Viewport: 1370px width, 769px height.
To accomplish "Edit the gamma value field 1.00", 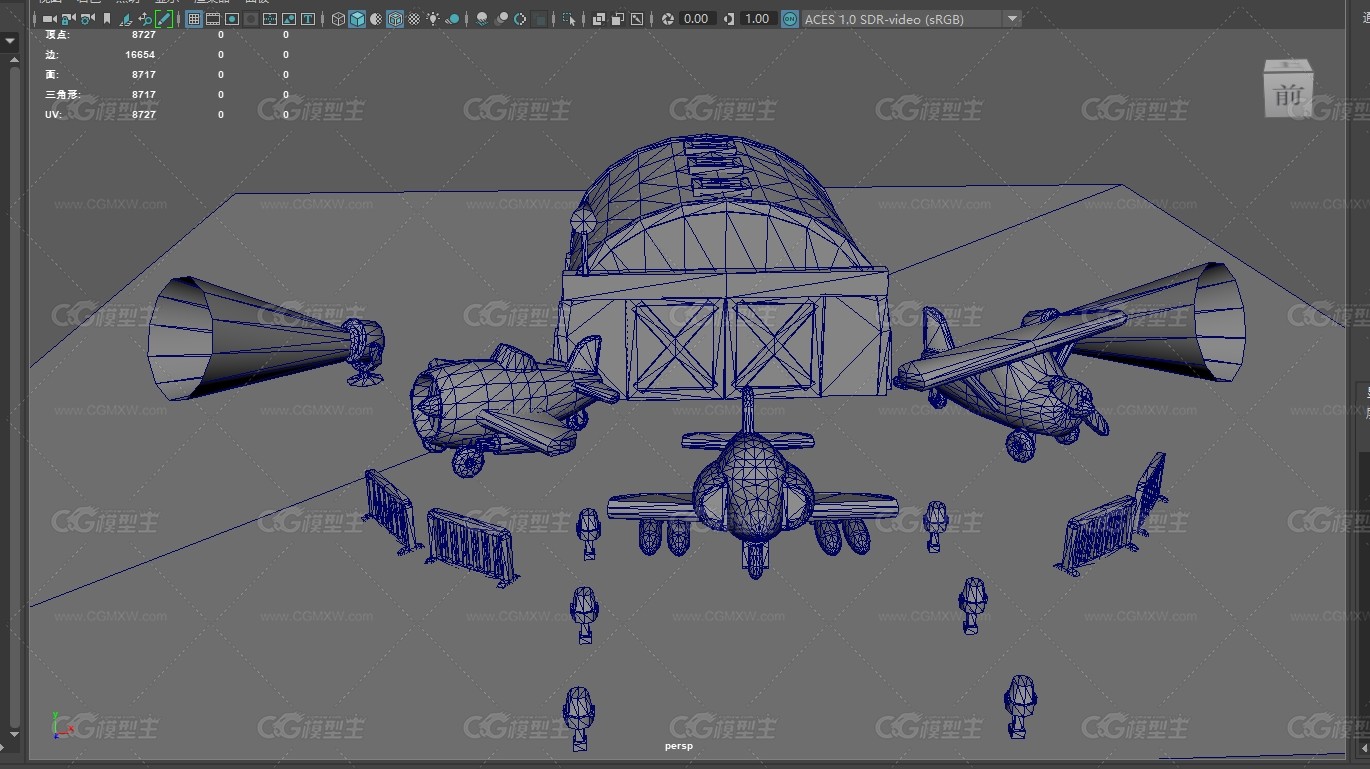I will tap(758, 19).
